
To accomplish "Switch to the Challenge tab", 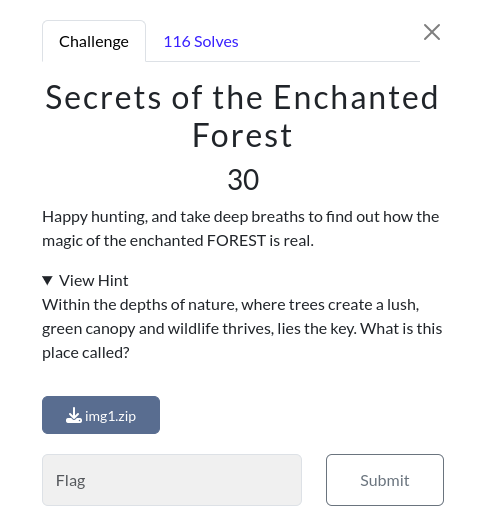I will [94, 41].
